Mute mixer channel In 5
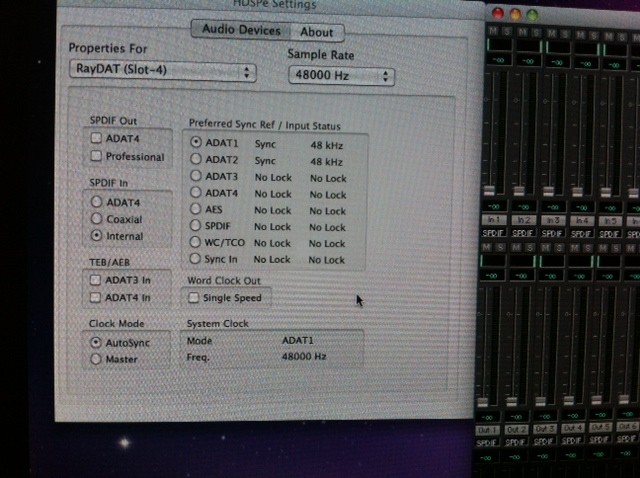Screen dimensions: 640x478 pos(609,37)
